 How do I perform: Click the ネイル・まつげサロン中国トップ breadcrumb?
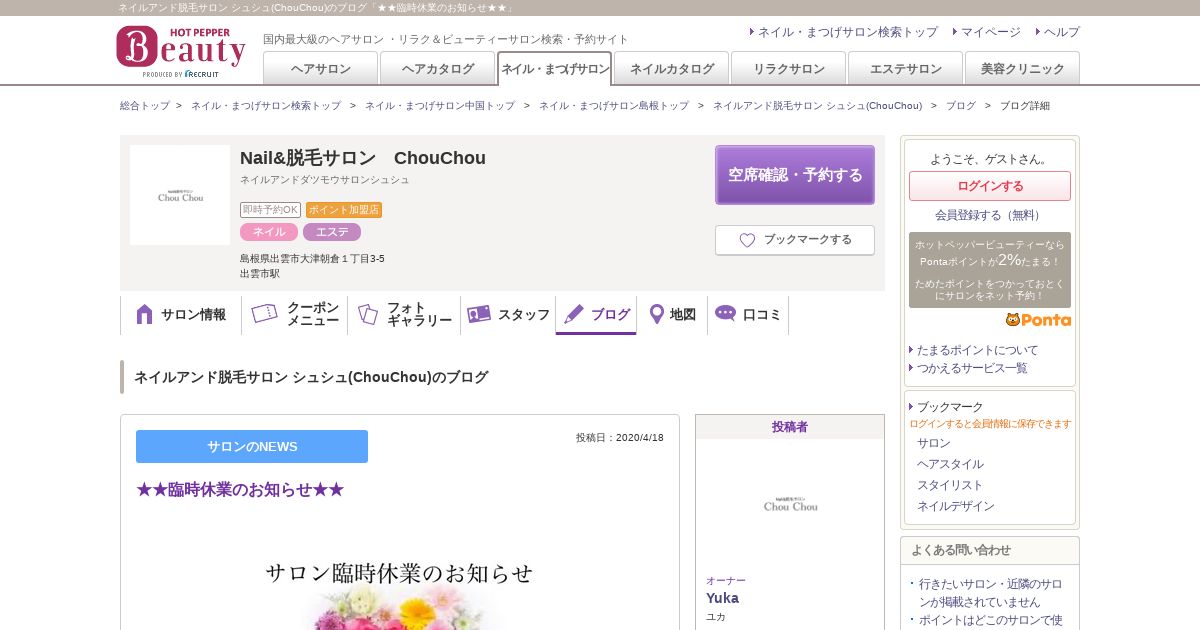pyautogui.click(x=440, y=105)
